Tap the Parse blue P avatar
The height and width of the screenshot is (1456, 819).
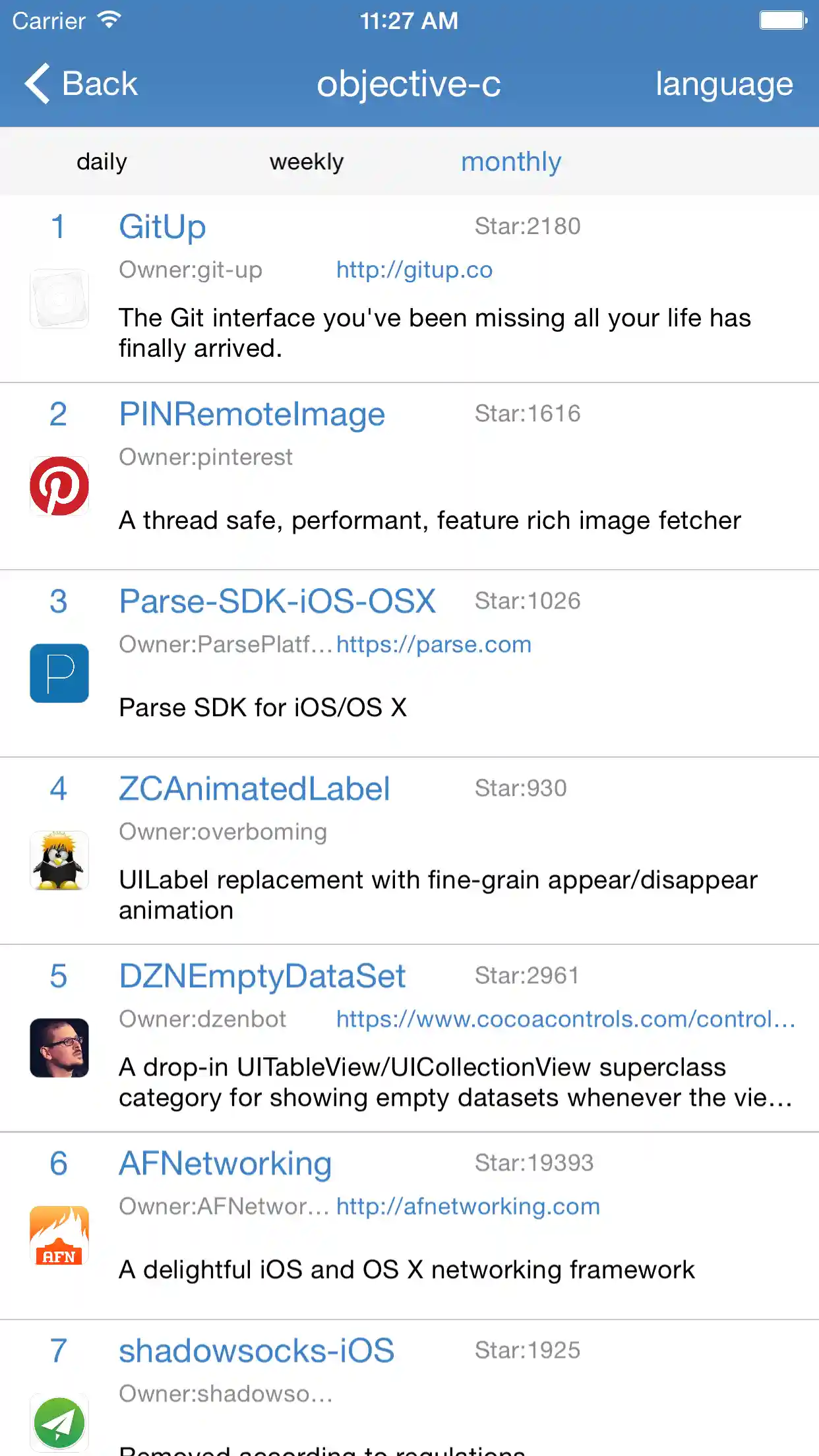59,673
